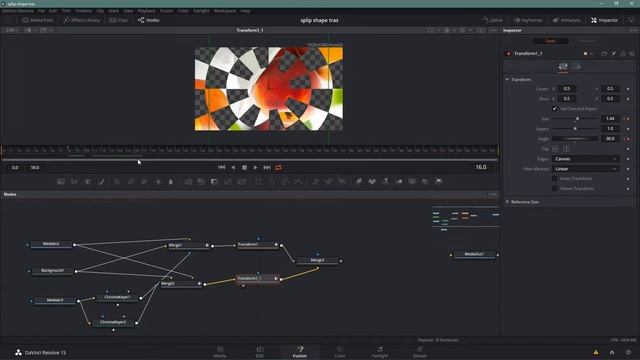Open the Edges Canvas dropdown
The image size is (640, 360).
(x=586, y=159)
